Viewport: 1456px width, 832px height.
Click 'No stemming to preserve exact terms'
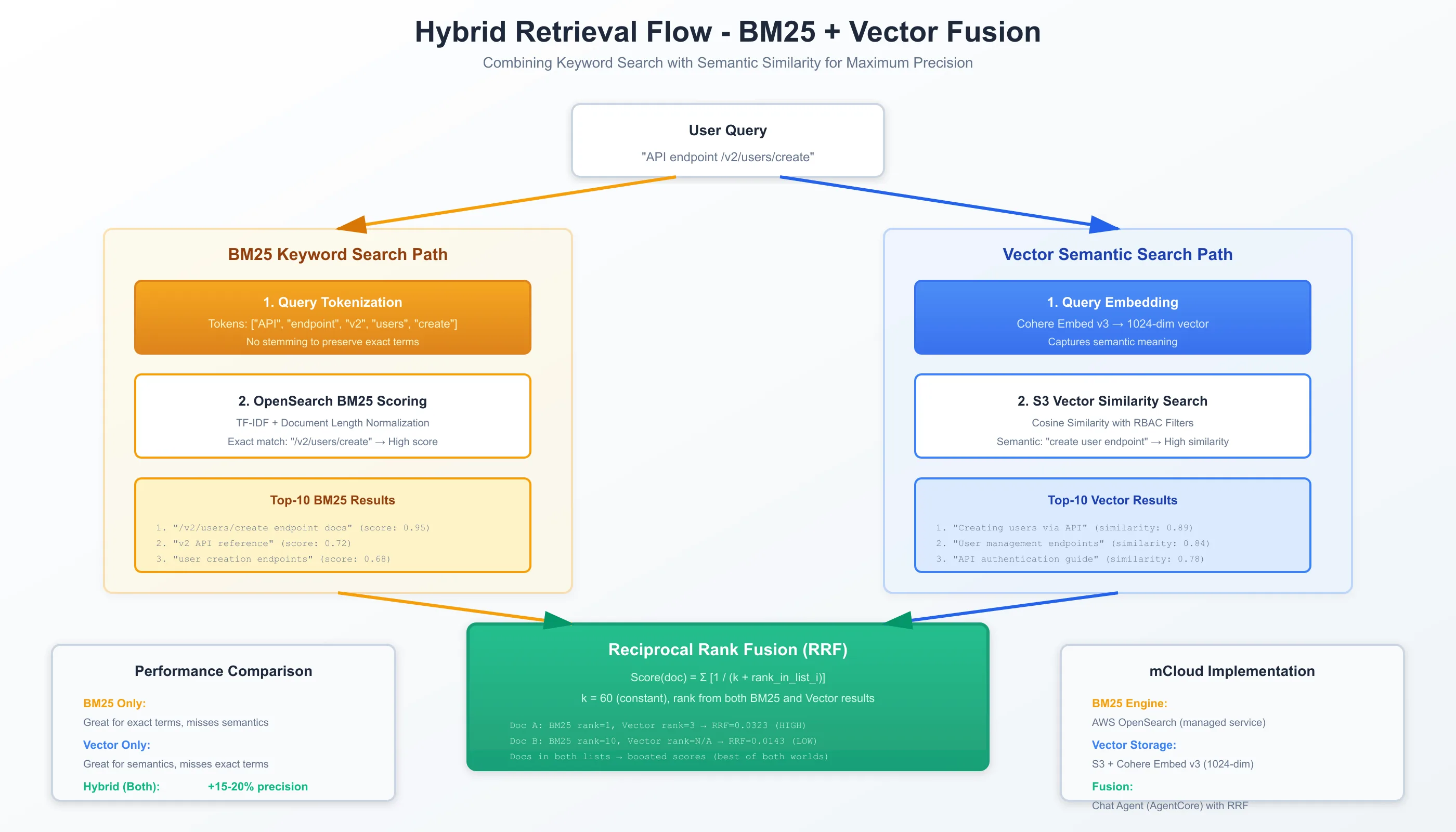(x=333, y=342)
